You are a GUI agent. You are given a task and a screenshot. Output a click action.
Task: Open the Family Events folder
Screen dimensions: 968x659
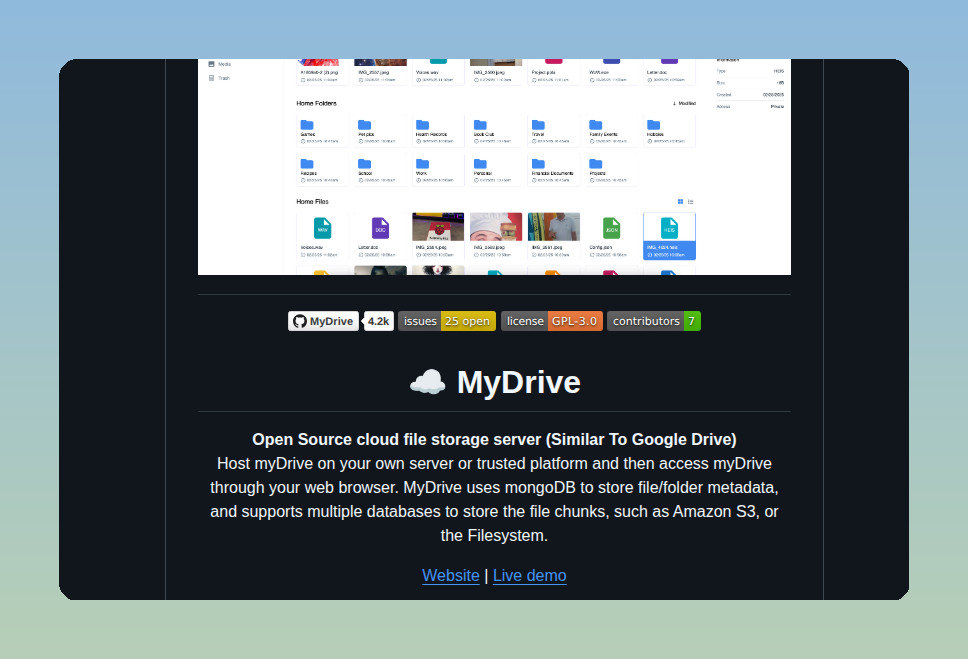[x=596, y=125]
